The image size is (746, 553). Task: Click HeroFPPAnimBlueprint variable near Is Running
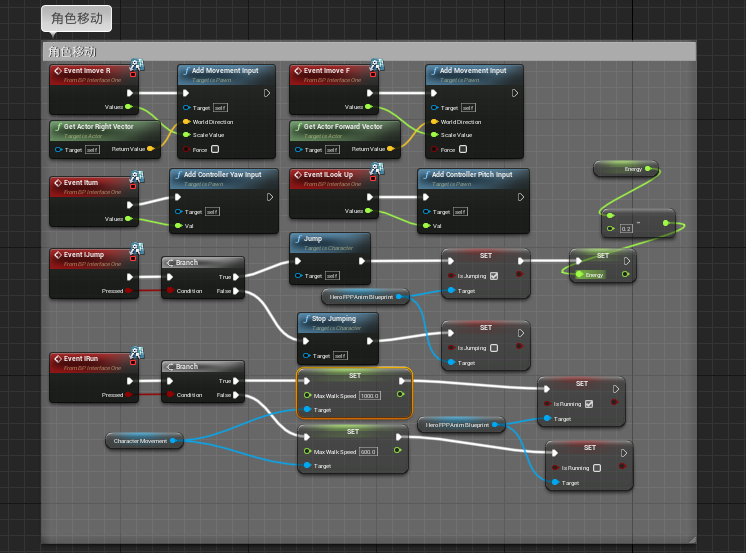click(x=461, y=425)
